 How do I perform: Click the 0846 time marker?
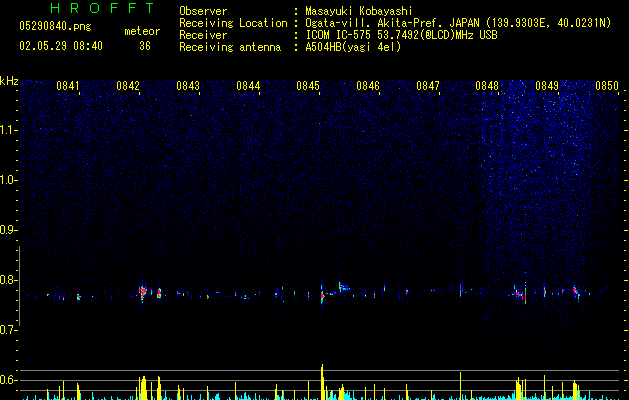click(x=368, y=86)
